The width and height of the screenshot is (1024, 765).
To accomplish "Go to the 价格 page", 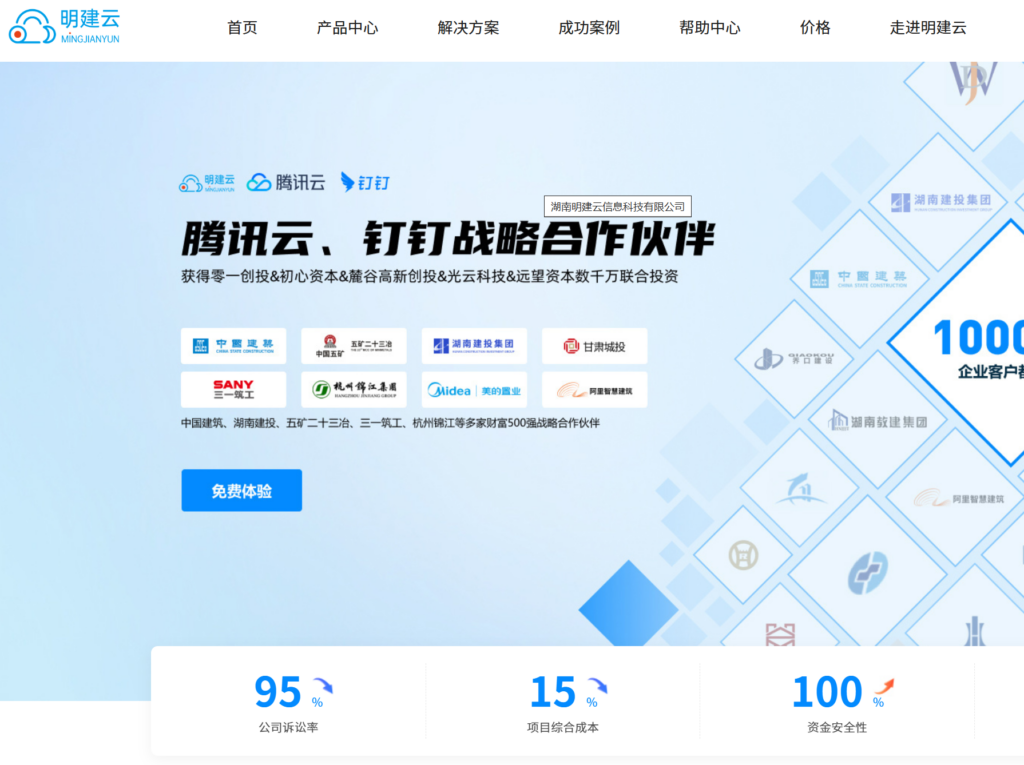I will click(815, 28).
